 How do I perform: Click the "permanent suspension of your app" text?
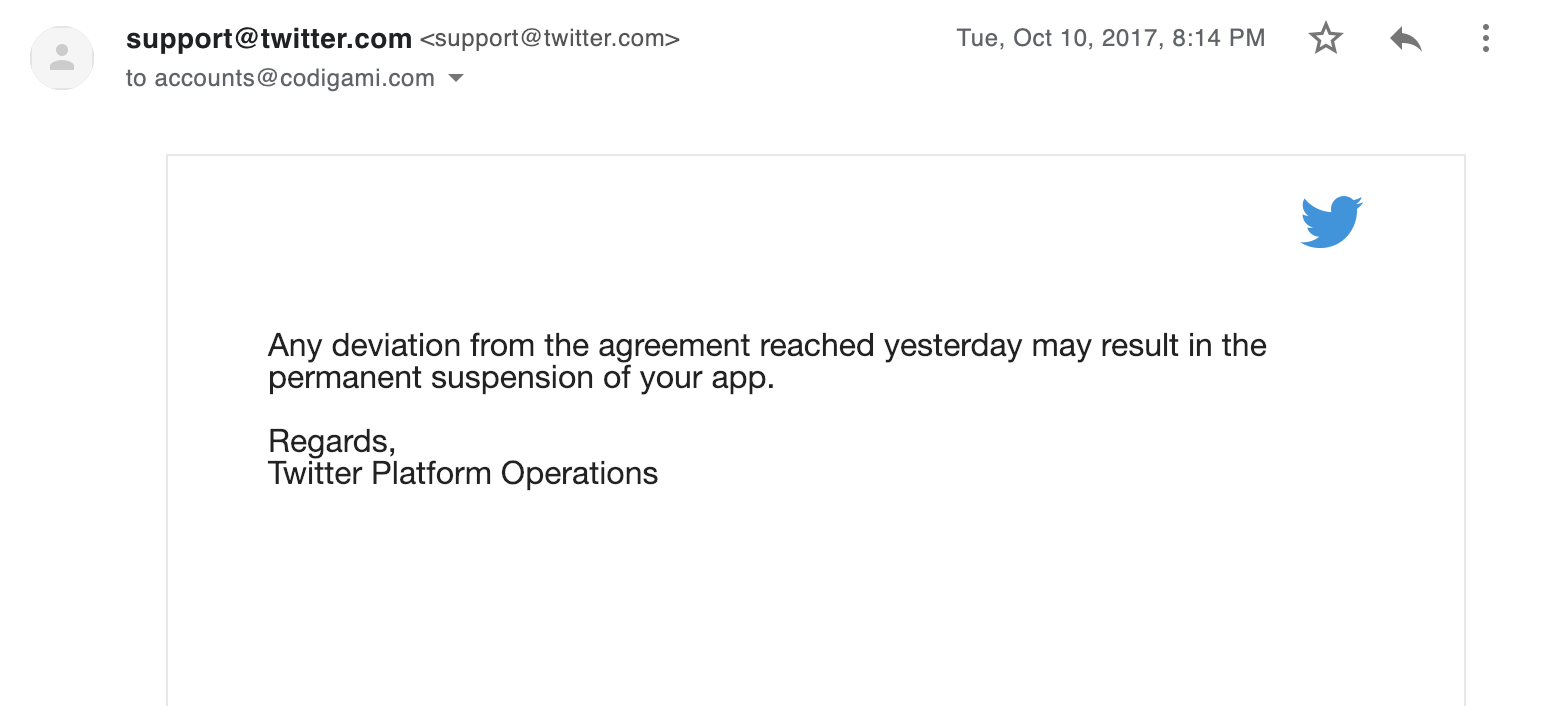click(x=520, y=378)
